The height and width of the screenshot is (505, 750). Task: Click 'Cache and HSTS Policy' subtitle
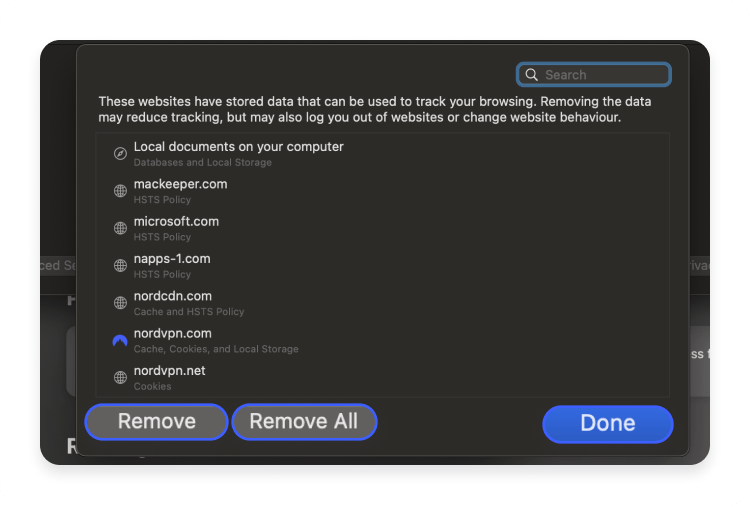pos(189,312)
